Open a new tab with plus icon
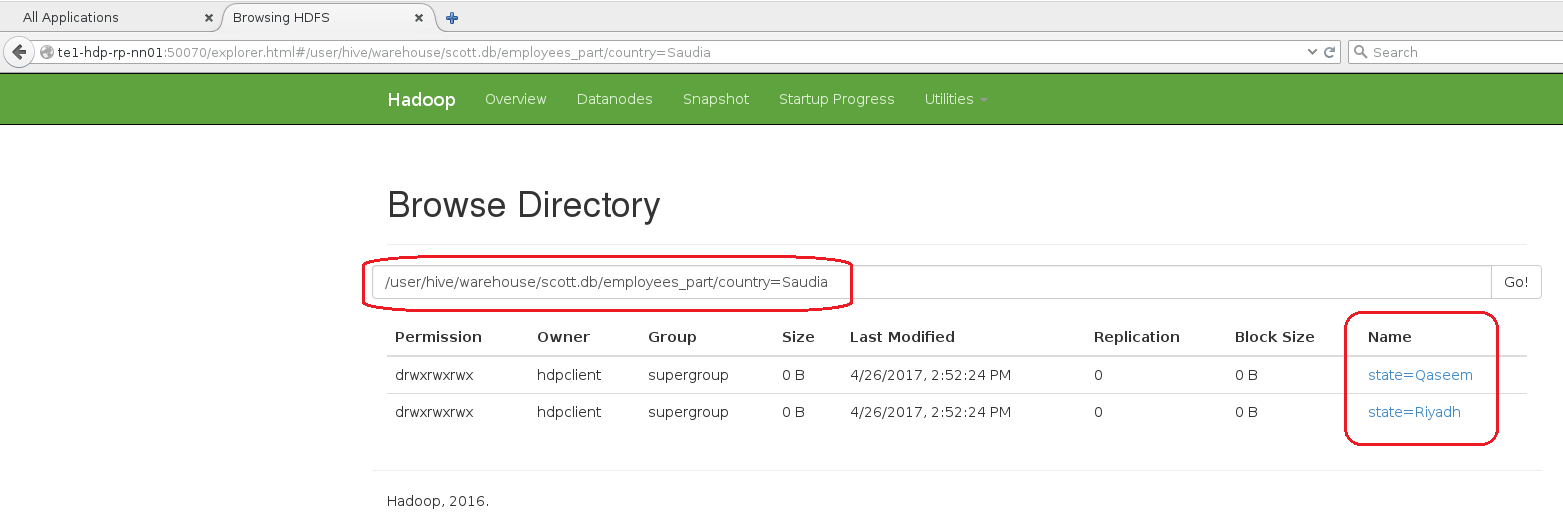This screenshot has width=1563, height=516. pyautogui.click(x=452, y=18)
